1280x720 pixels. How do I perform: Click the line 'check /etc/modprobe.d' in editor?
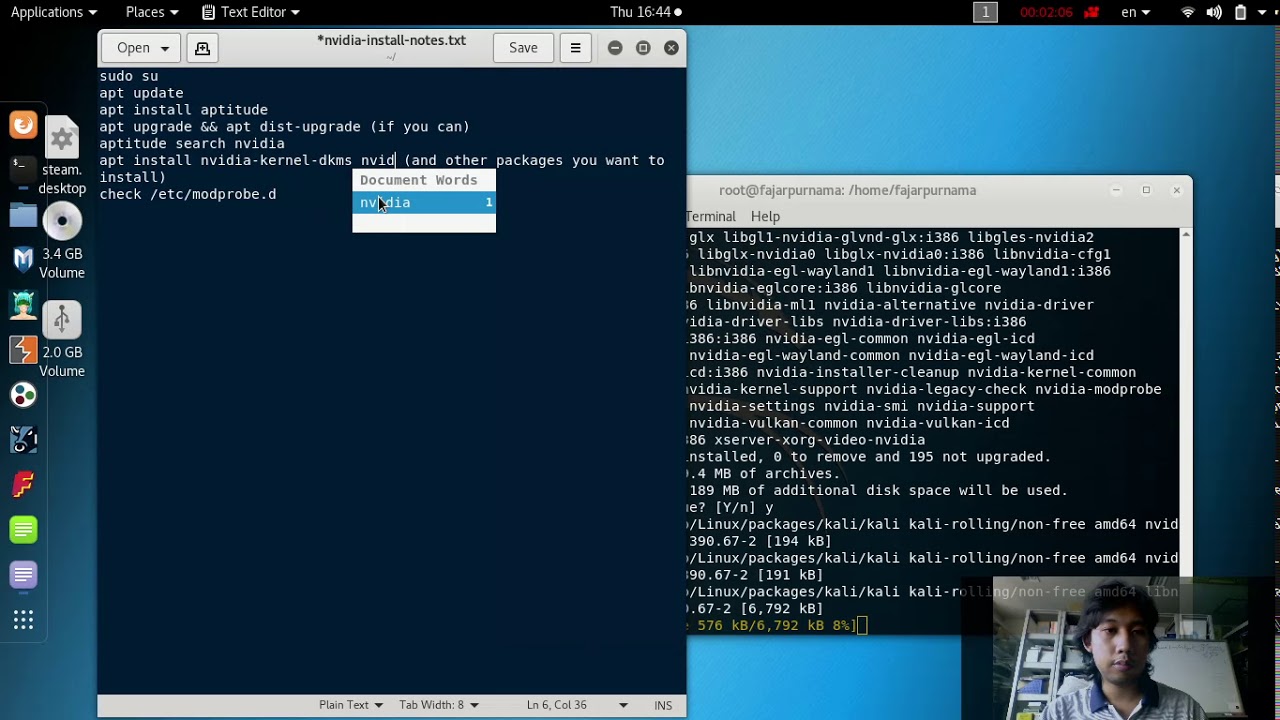pyautogui.click(x=188, y=194)
